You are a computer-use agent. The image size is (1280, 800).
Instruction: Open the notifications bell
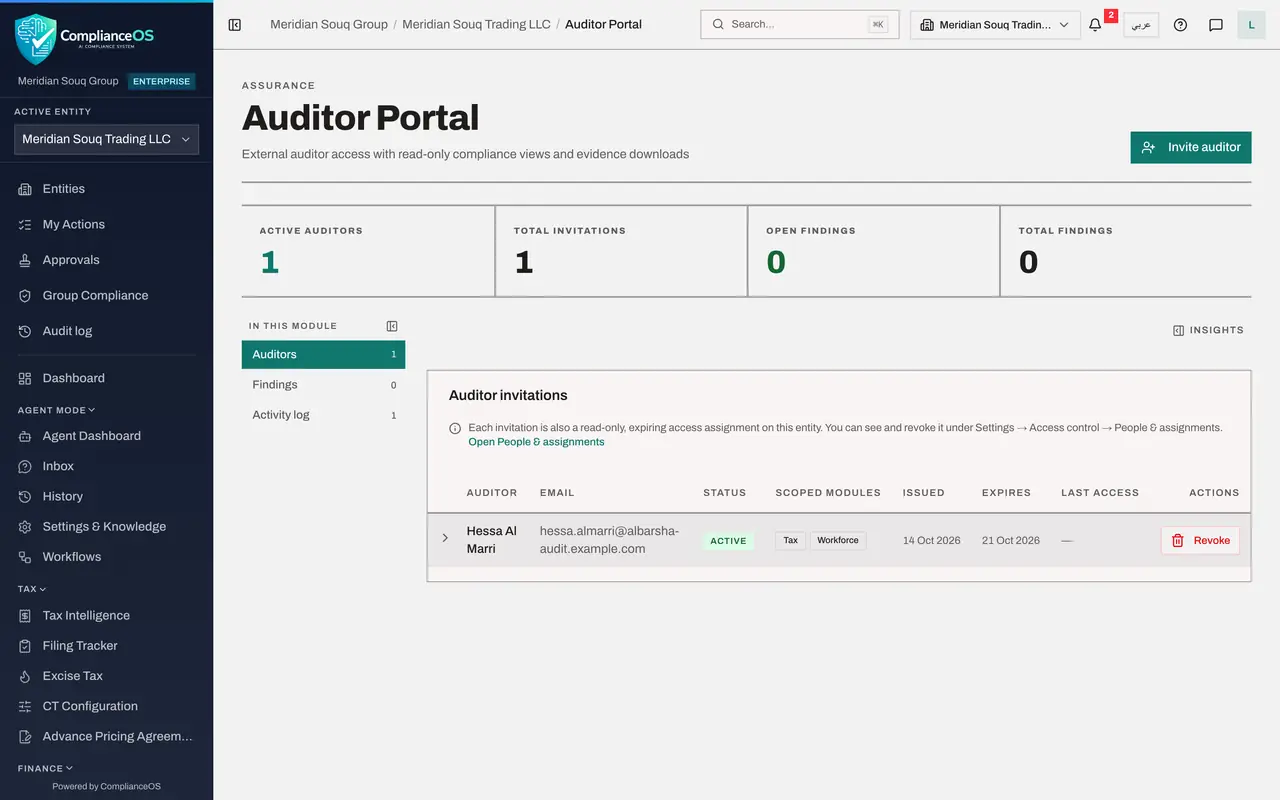pyautogui.click(x=1096, y=25)
